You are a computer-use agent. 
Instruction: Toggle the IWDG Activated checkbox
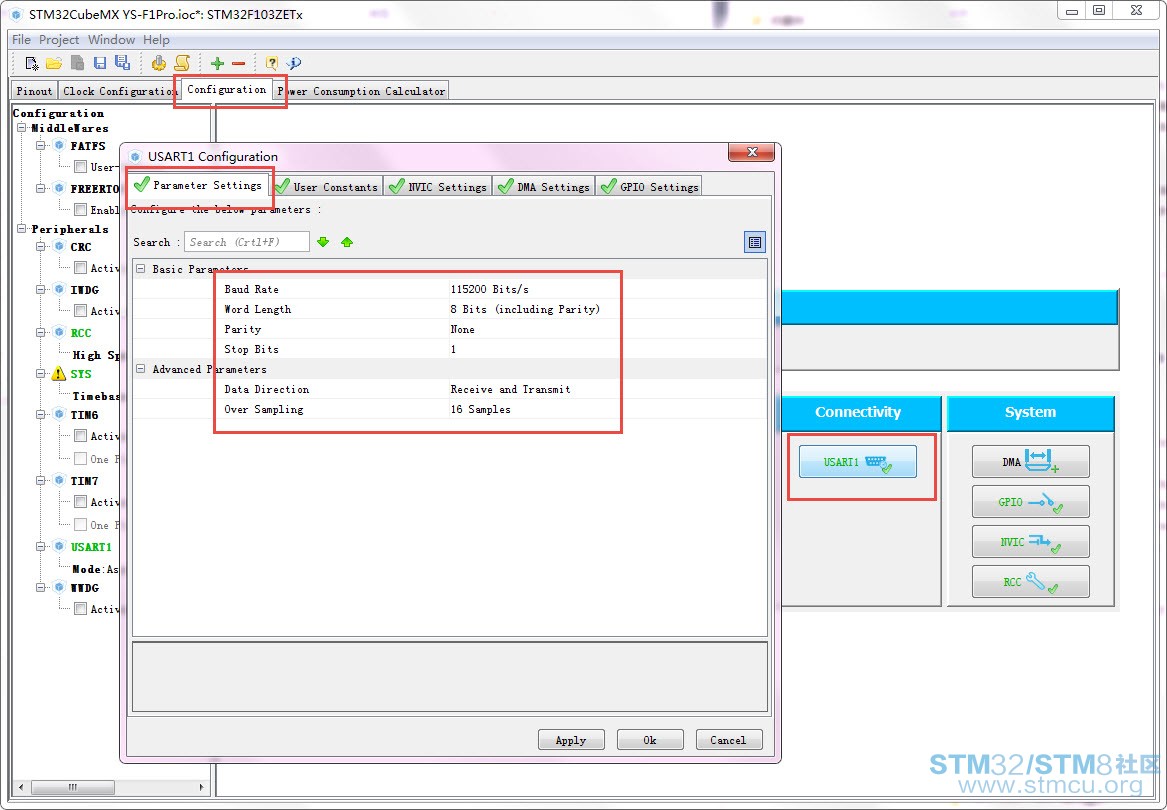point(80,310)
